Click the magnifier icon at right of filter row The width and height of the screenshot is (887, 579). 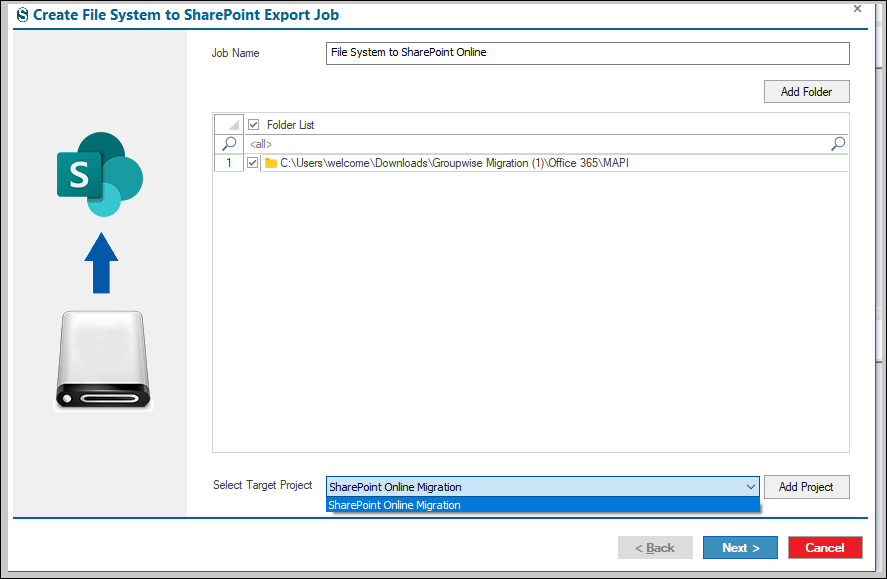tap(838, 144)
